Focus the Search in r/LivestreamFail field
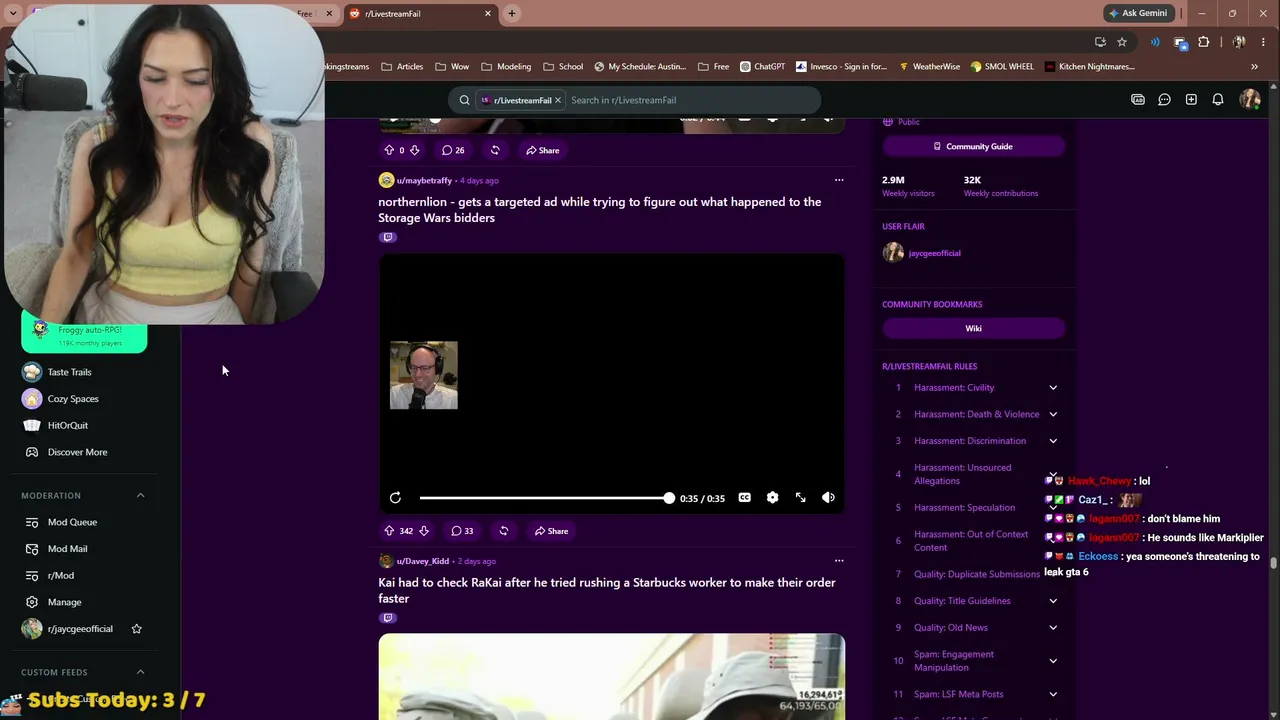This screenshot has width=1280, height=720. click(690, 100)
